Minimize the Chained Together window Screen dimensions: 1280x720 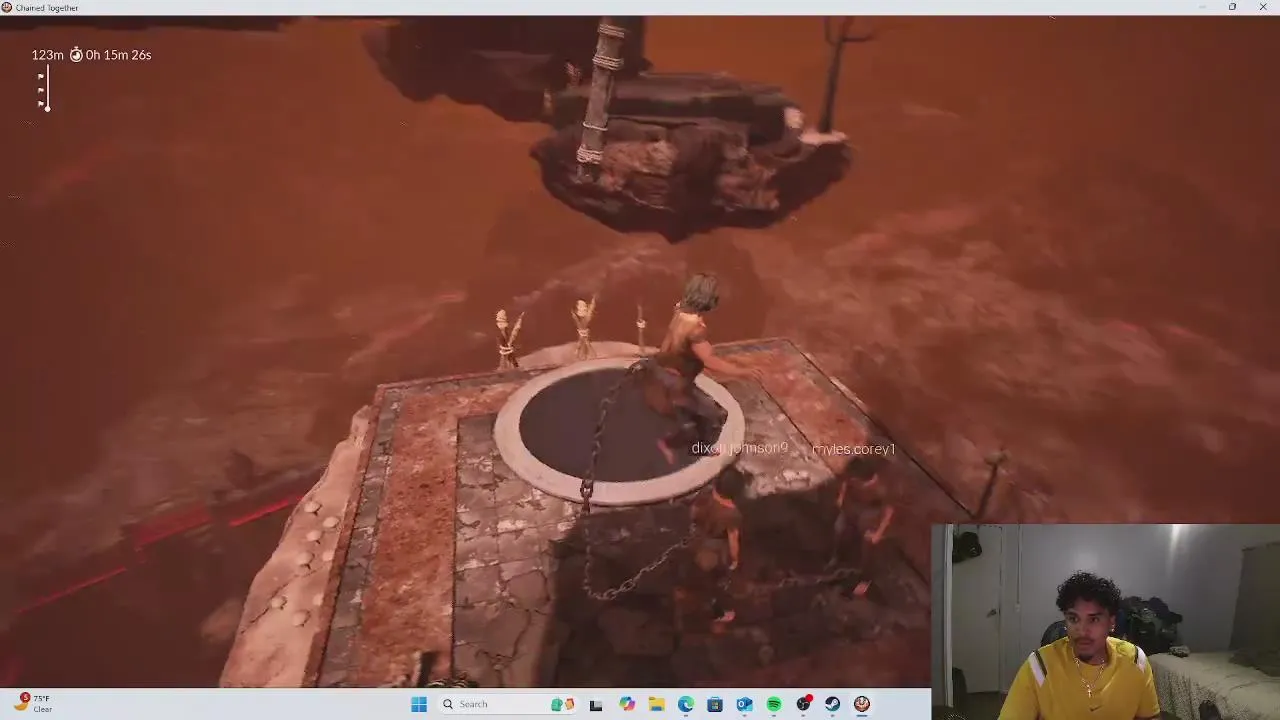point(1202,7)
